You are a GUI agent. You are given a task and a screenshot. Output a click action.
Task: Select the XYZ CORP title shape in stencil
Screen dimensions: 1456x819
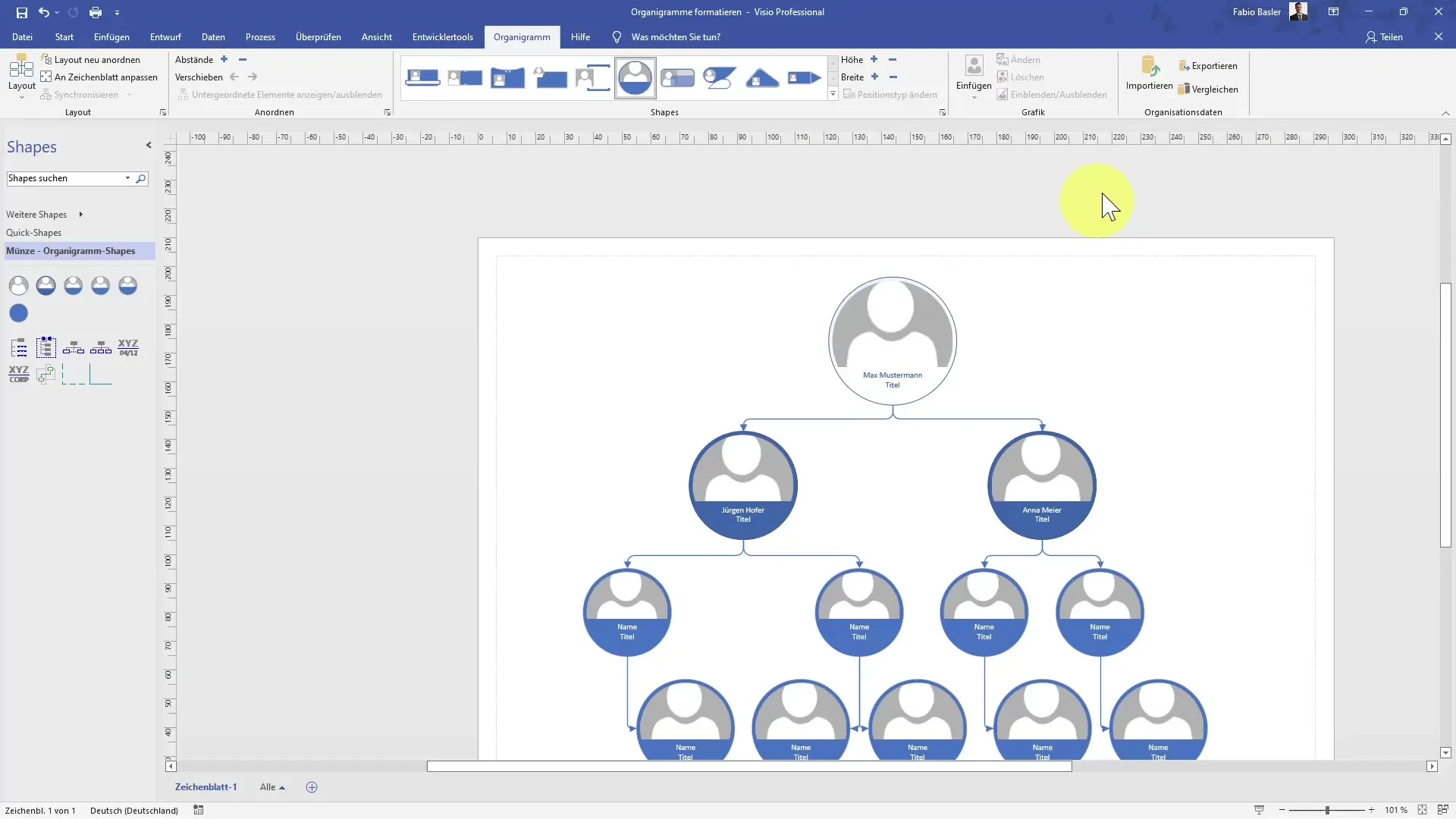tap(19, 374)
